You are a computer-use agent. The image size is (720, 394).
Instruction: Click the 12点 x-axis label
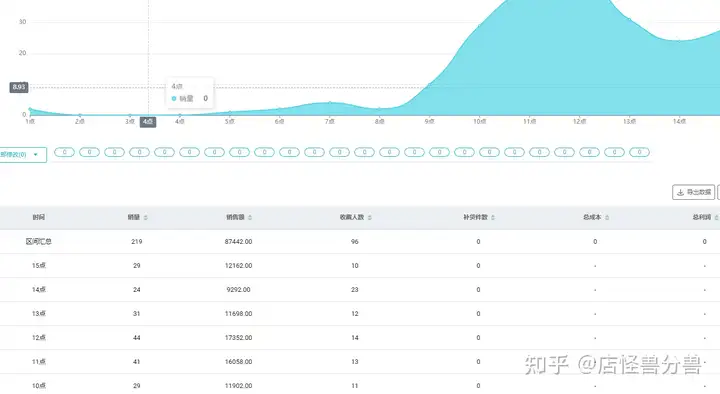point(579,122)
